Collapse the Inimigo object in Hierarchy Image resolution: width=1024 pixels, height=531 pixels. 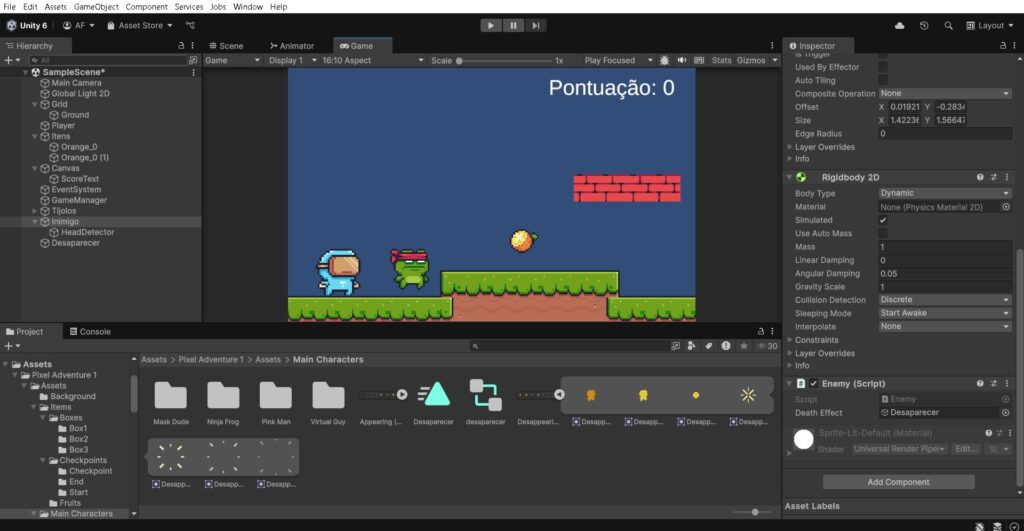[x=35, y=222]
